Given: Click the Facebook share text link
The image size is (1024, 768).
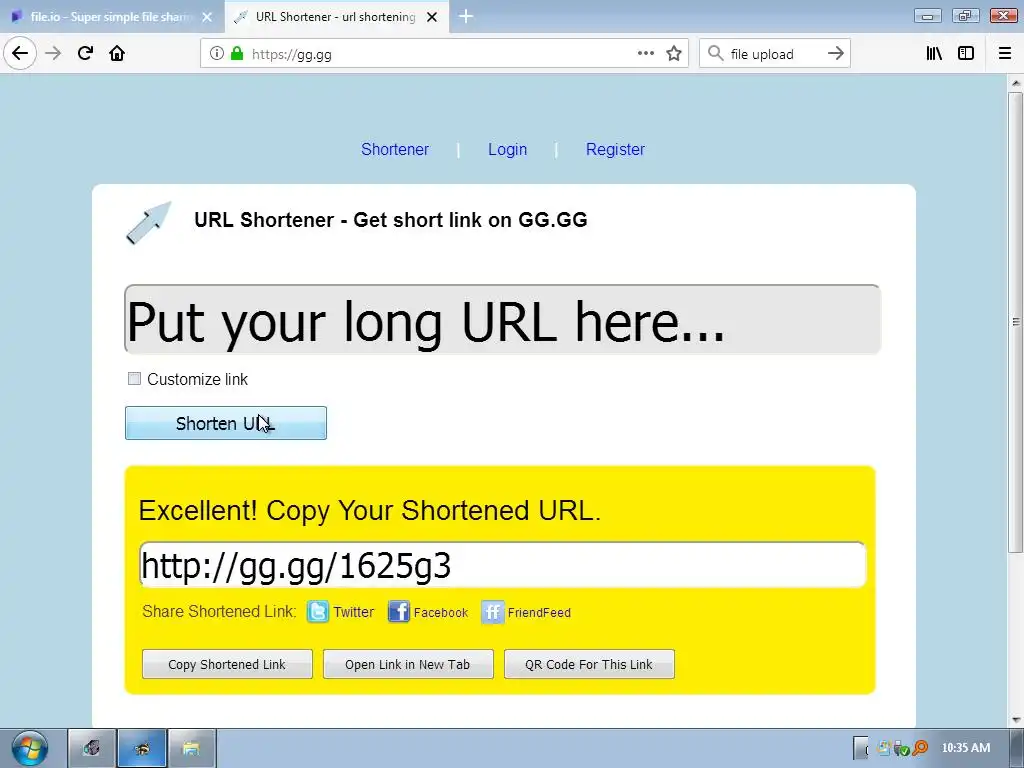Looking at the screenshot, I should pyautogui.click(x=441, y=613).
